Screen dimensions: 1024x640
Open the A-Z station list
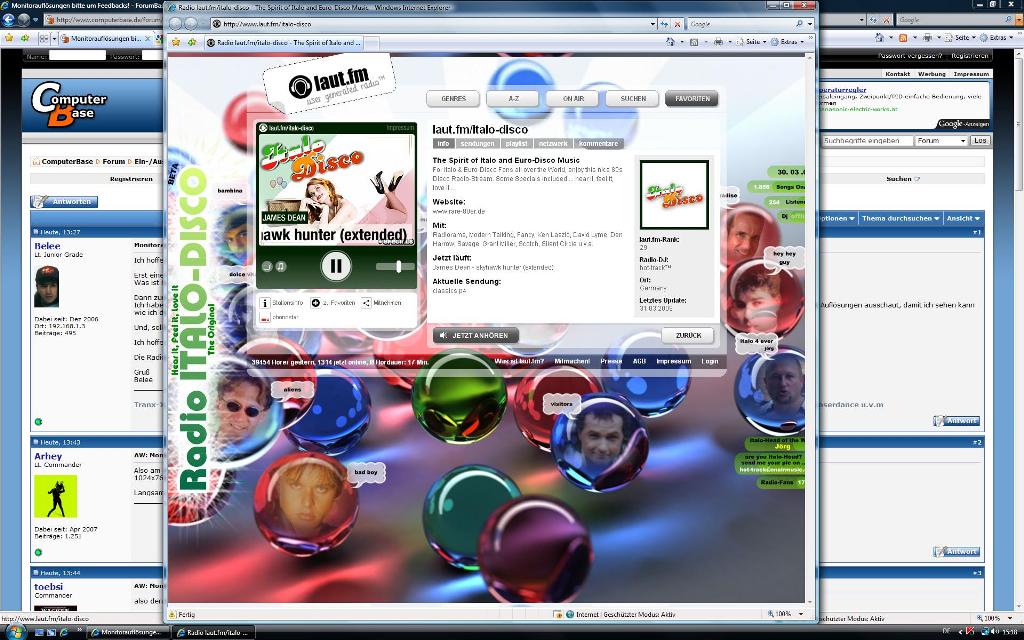coord(513,99)
